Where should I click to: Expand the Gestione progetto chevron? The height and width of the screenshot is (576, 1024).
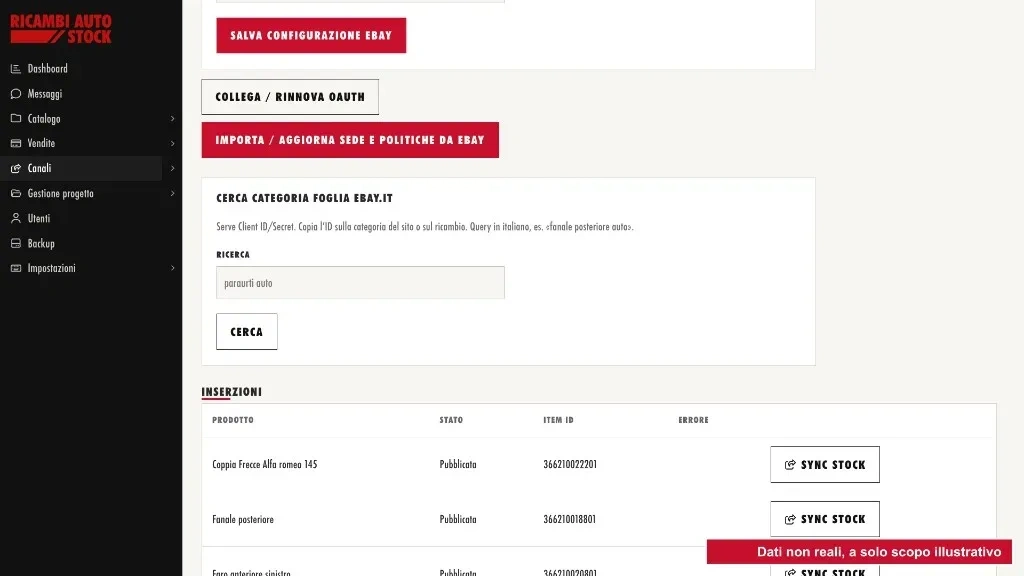tap(172, 193)
